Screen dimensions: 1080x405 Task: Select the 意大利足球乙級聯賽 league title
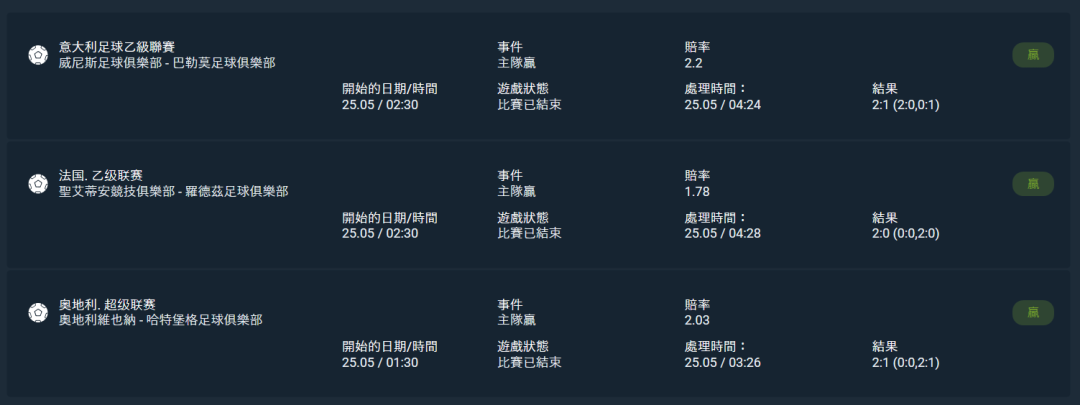coord(117,47)
